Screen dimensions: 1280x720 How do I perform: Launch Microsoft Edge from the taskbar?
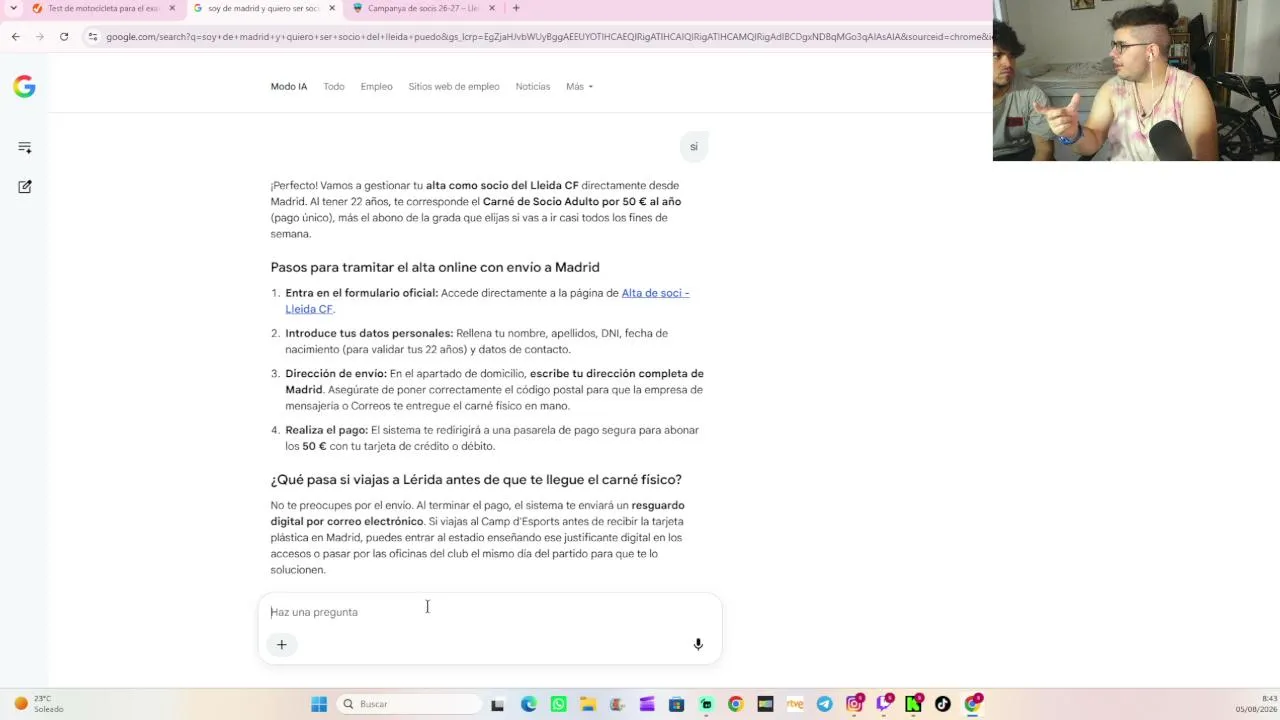[x=528, y=704]
